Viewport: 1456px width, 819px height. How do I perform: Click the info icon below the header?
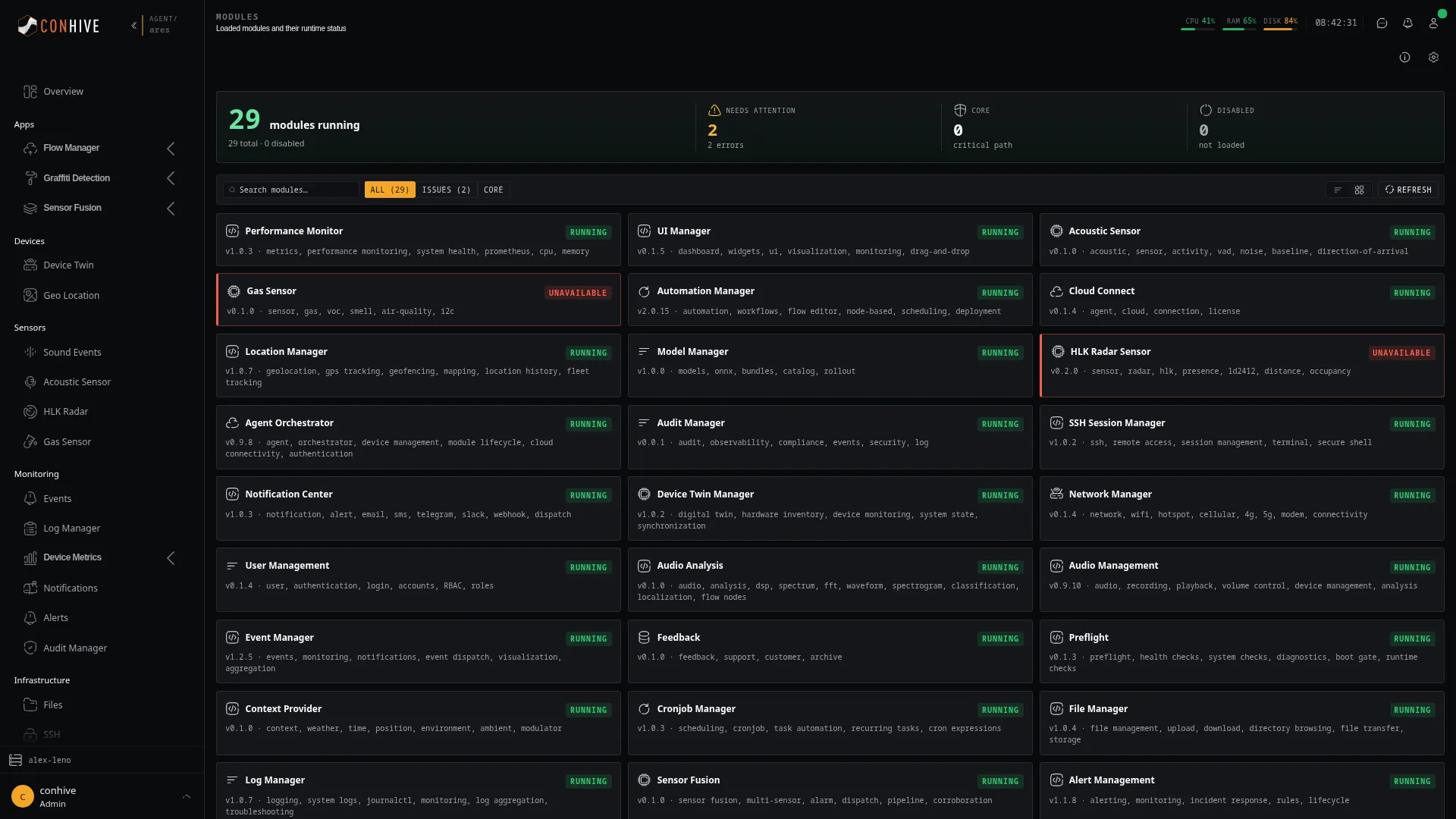[1404, 57]
